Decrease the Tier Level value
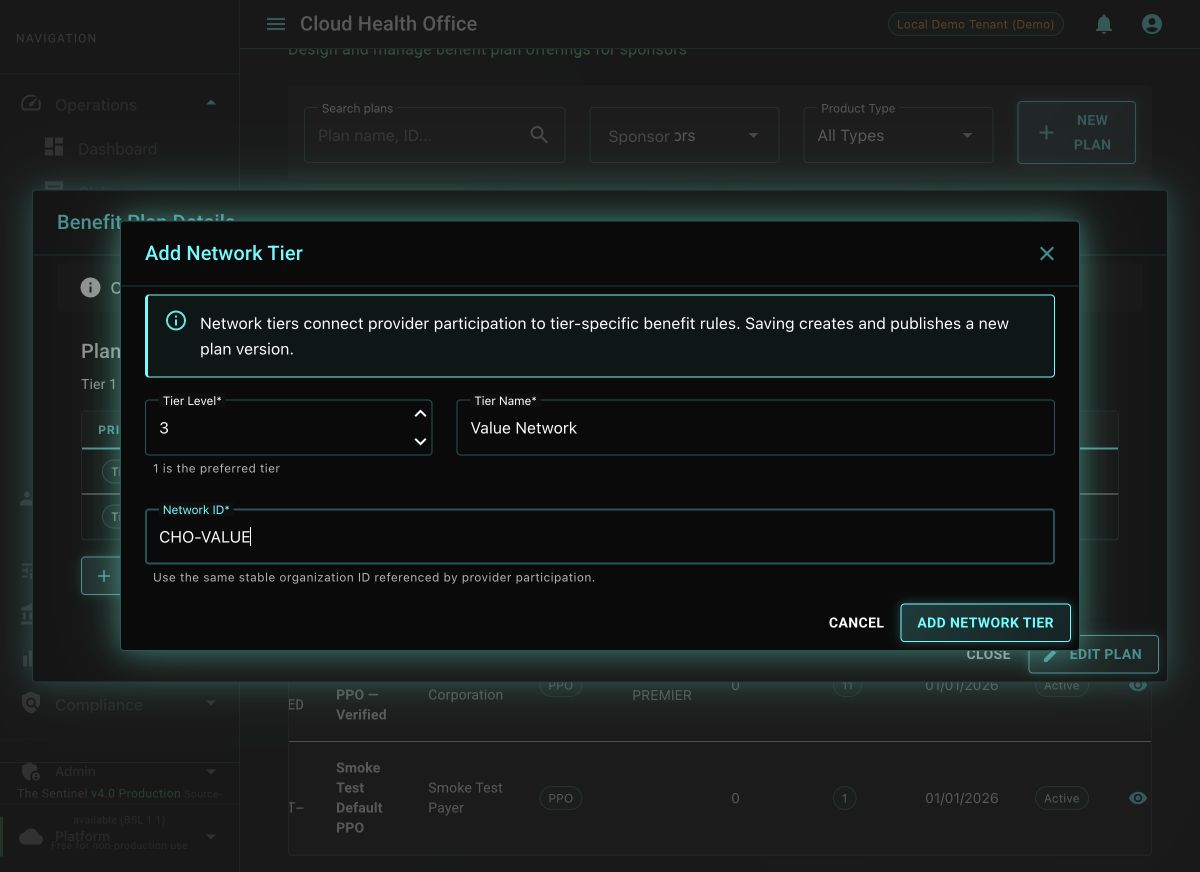The width and height of the screenshot is (1200, 872). coord(421,441)
